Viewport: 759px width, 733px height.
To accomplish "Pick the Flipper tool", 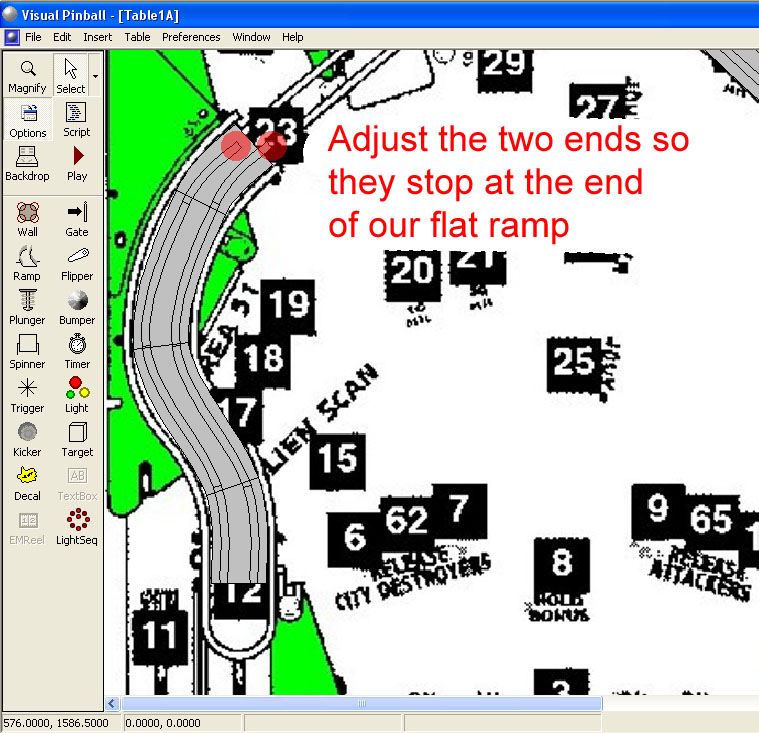I will click(x=77, y=263).
